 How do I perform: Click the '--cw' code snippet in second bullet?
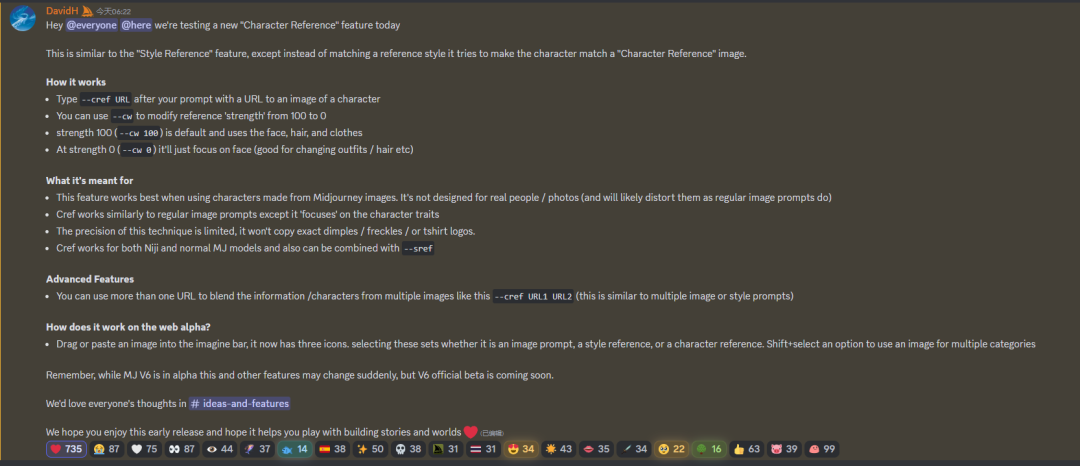point(123,116)
